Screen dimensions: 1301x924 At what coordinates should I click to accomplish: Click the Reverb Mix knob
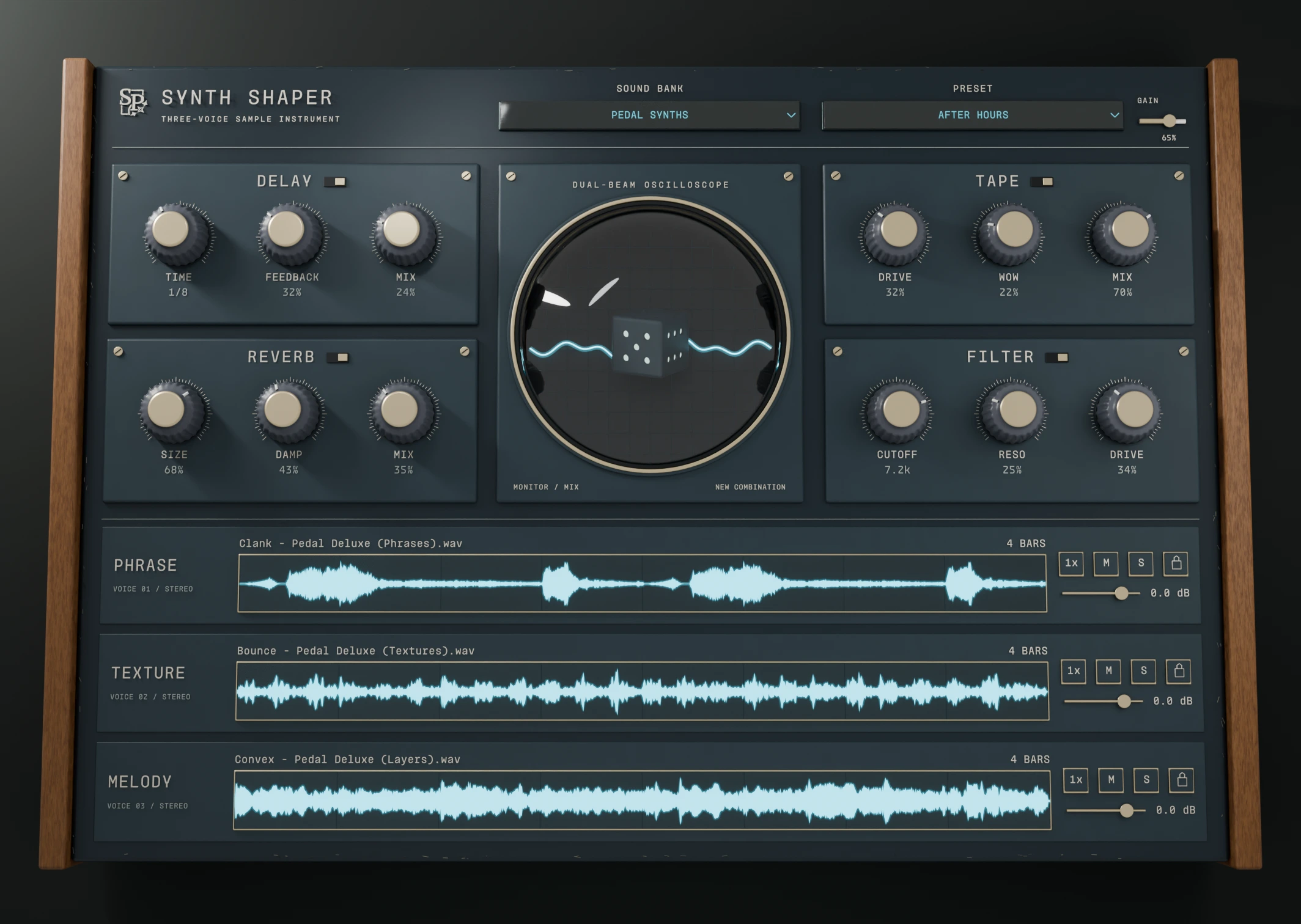[403, 413]
